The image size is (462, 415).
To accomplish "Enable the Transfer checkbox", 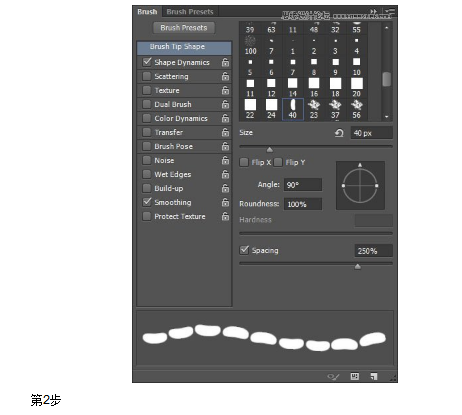I will tap(147, 132).
